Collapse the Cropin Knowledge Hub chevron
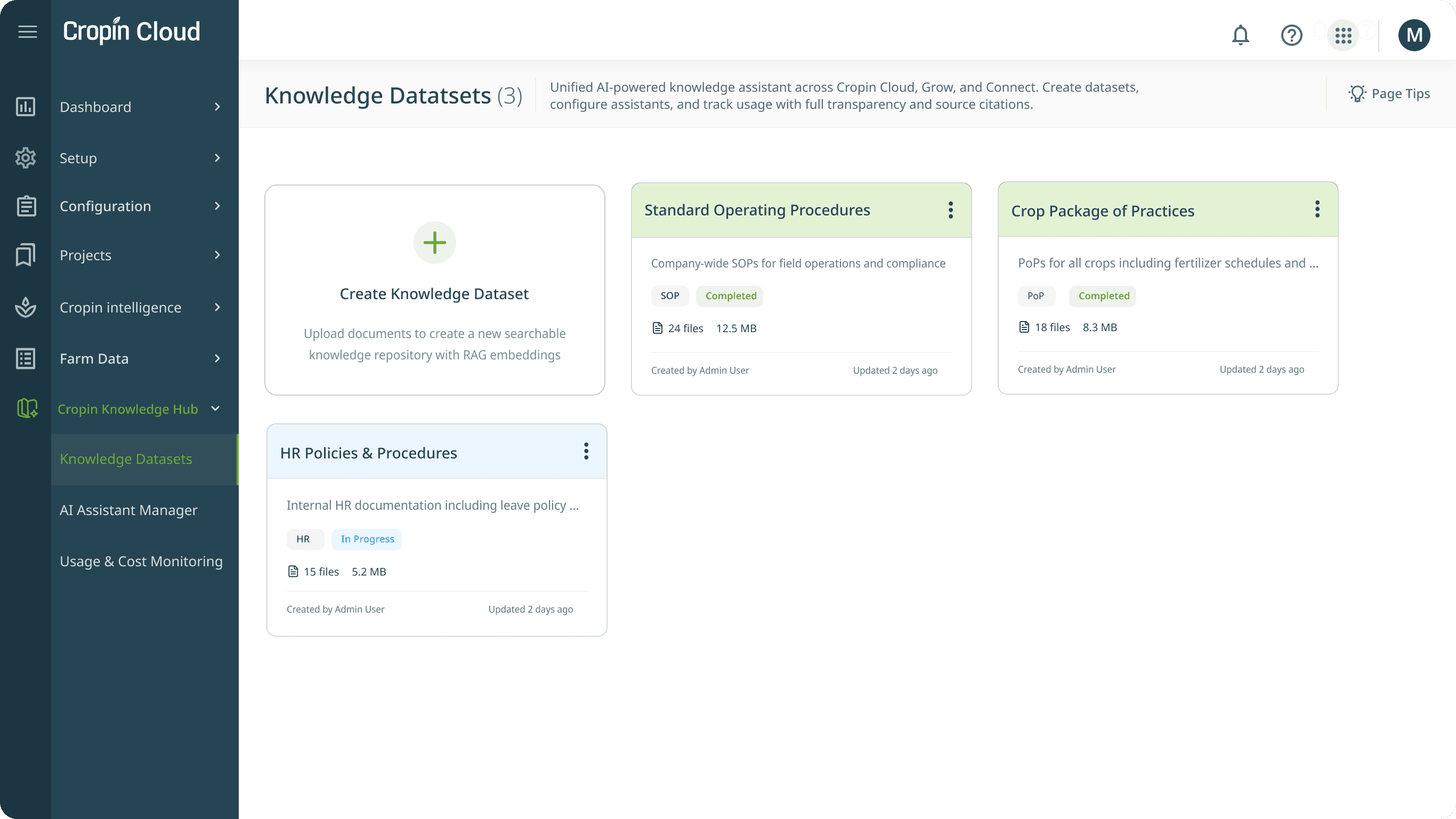 click(215, 408)
